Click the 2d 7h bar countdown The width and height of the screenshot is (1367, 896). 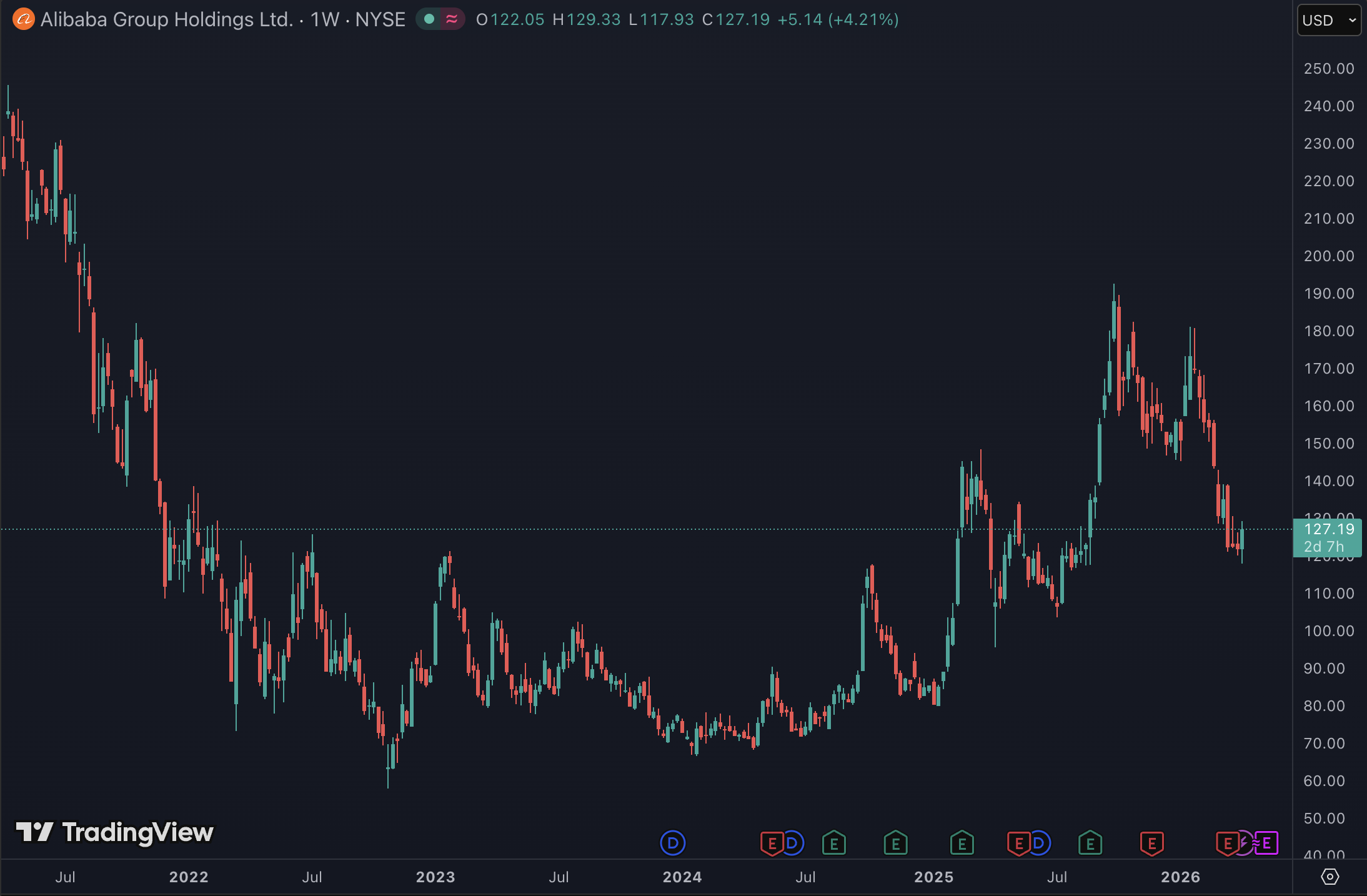pyautogui.click(x=1324, y=547)
